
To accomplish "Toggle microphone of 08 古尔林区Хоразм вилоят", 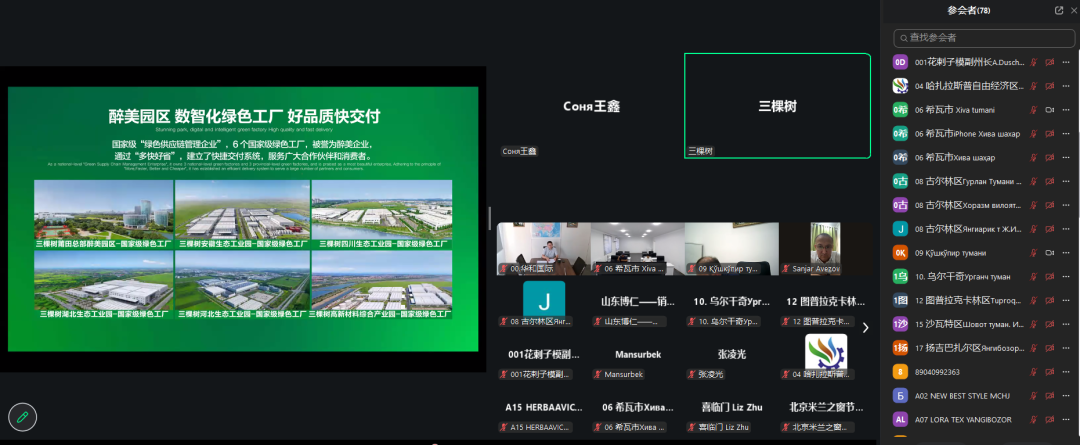I will pyautogui.click(x=1032, y=205).
